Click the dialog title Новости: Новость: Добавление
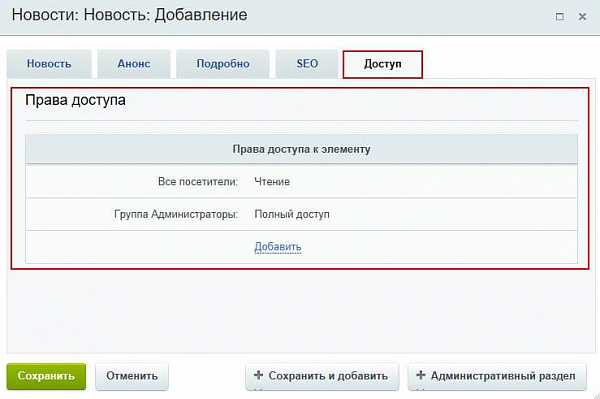Screen dimensions: 600x399 (x=129, y=15)
